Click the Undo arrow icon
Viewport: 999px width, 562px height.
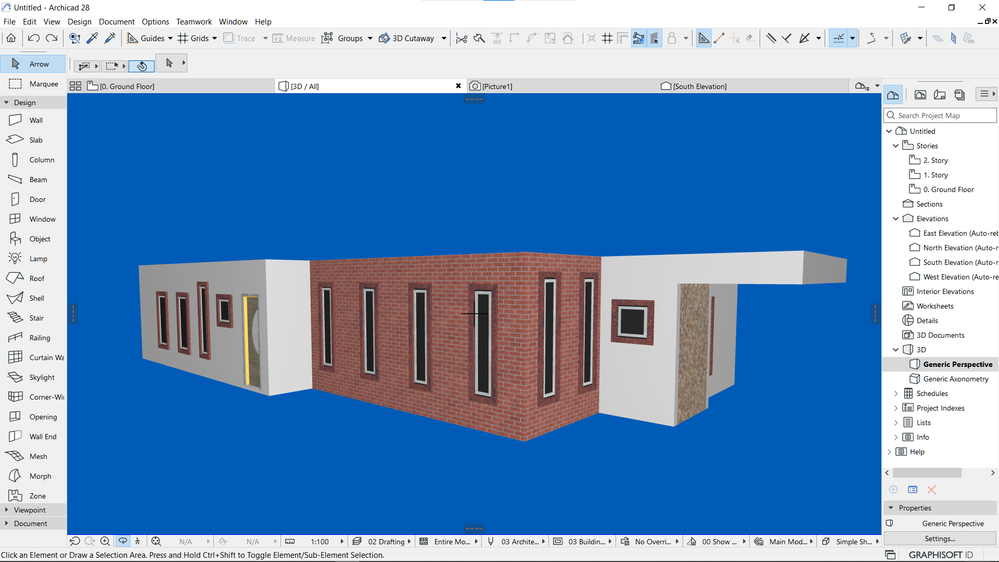tap(33, 38)
